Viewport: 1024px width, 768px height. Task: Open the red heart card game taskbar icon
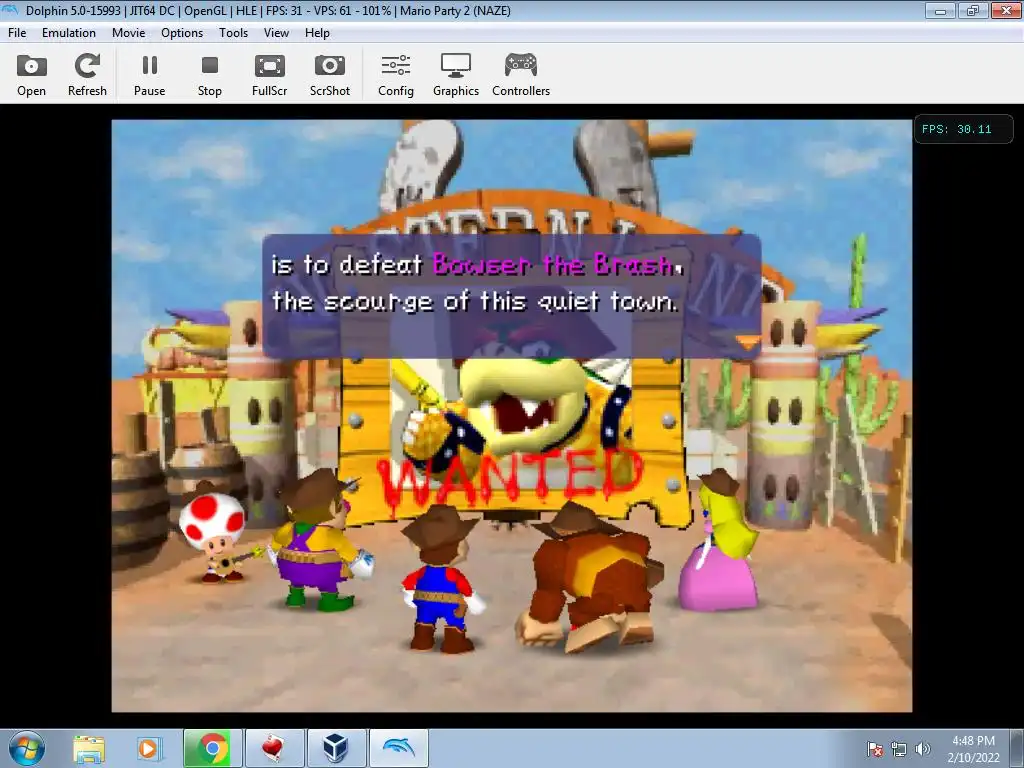tap(273, 748)
